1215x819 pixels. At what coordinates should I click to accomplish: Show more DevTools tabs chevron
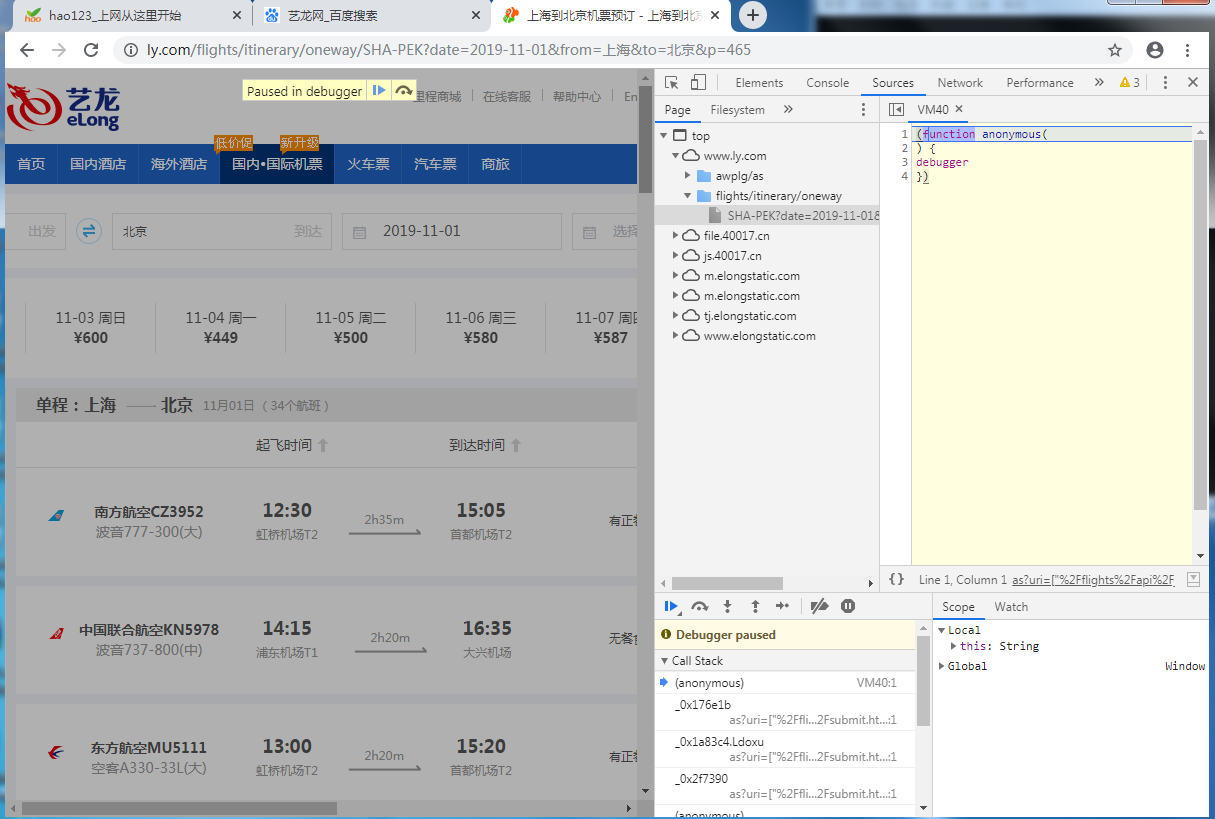(x=1099, y=83)
